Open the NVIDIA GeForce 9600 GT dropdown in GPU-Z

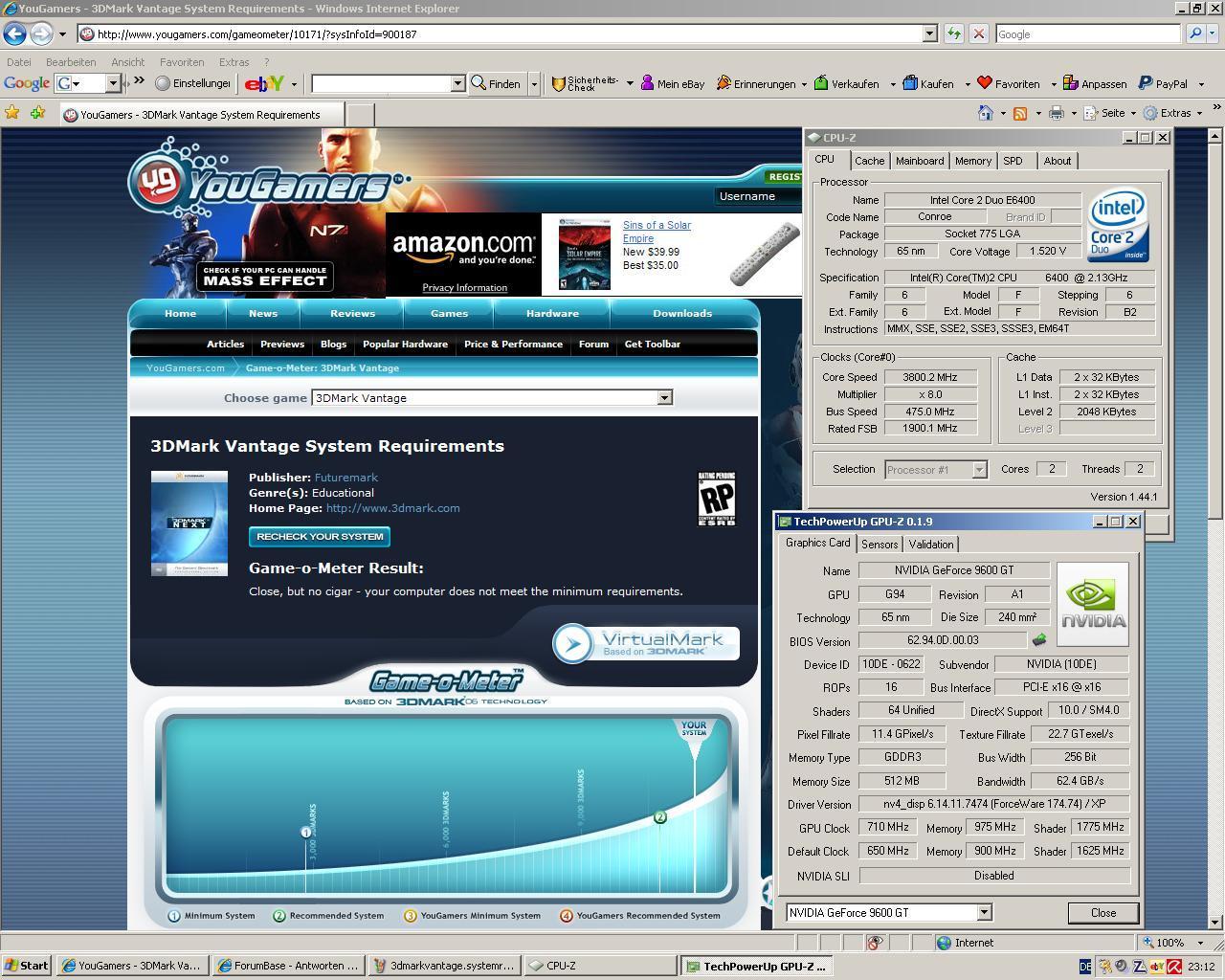click(x=984, y=912)
